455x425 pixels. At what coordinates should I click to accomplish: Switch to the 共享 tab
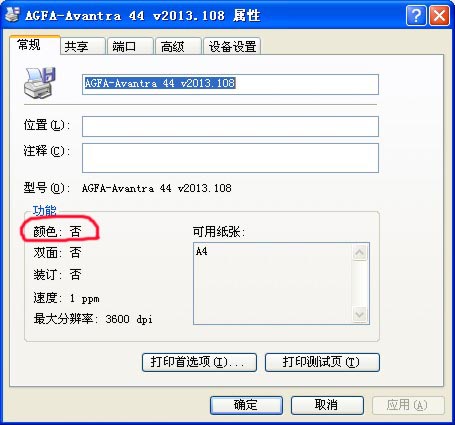click(x=83, y=46)
